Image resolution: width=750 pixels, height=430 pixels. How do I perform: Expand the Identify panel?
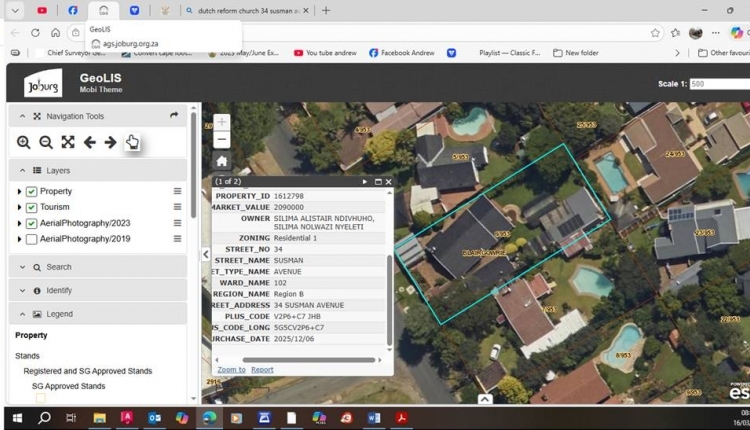[x=23, y=291]
